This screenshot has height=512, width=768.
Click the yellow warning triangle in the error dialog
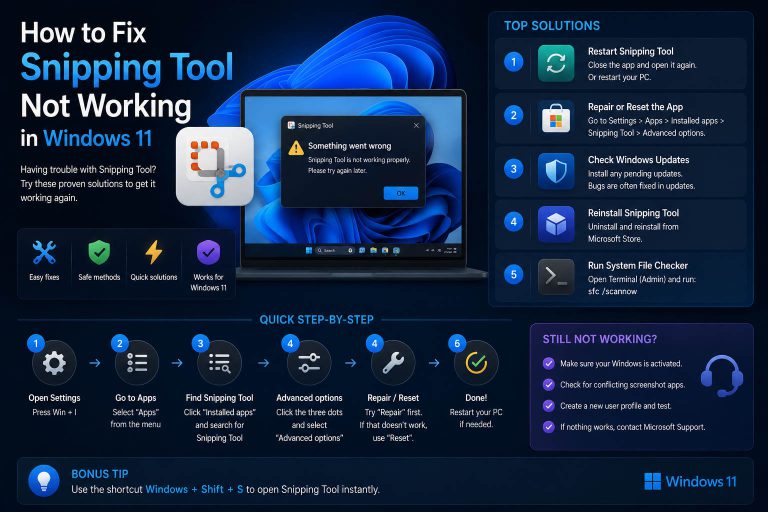(296, 148)
